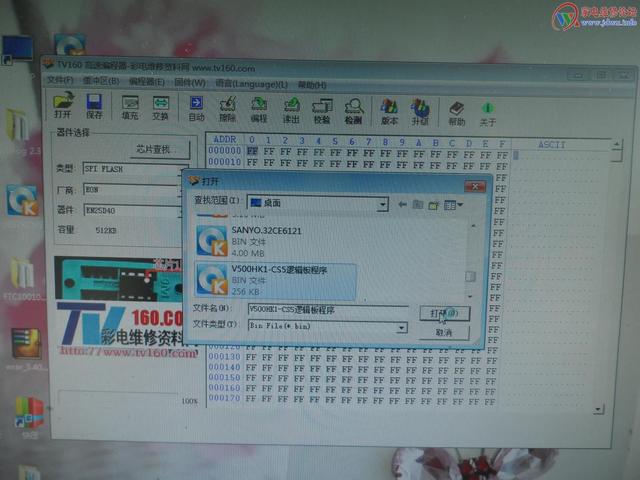Open the 帮助 help book icon
This screenshot has height=480, width=640.
click(457, 113)
